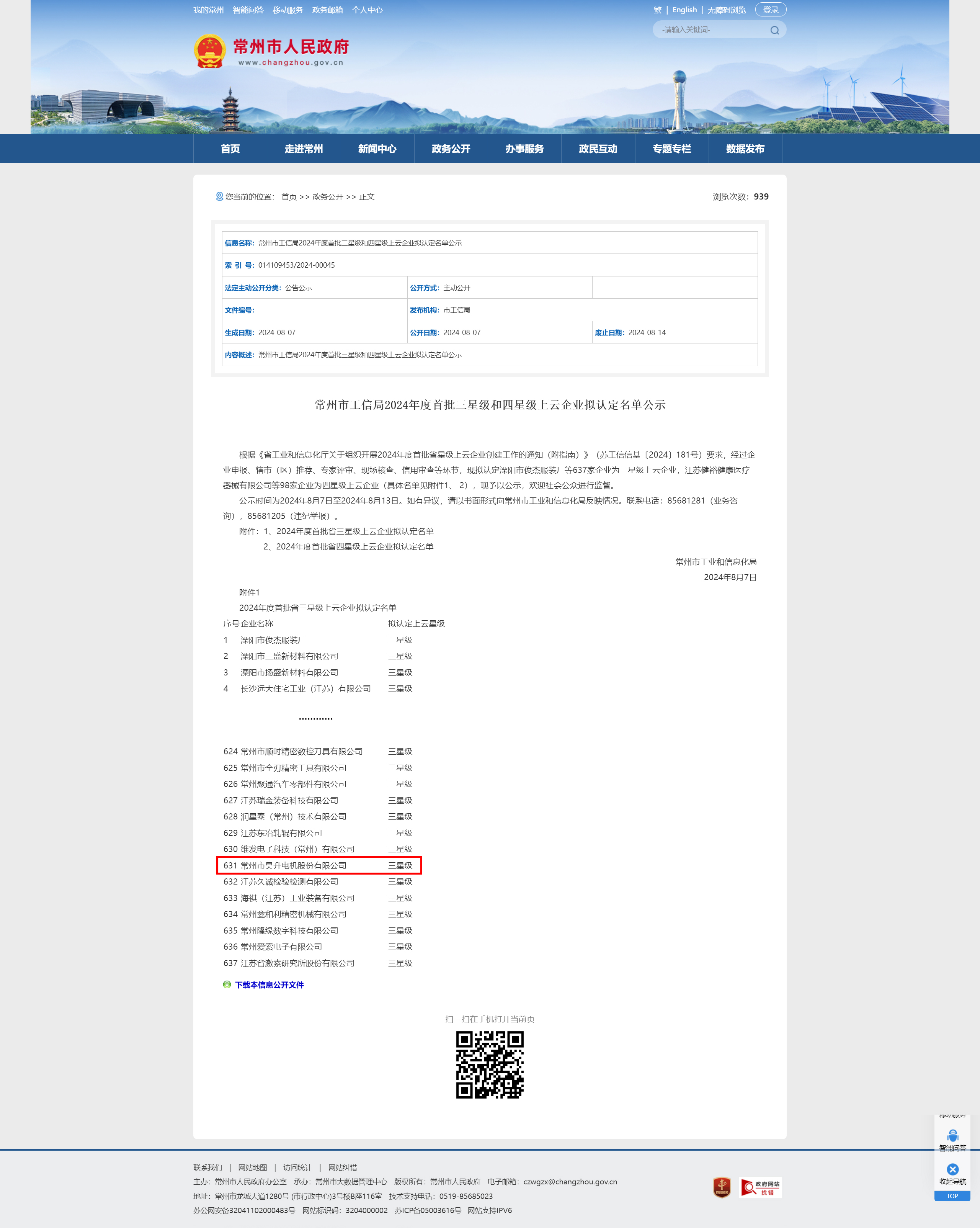Open the 智能问答 robot icon in sidebar
Viewport: 980px width, 1228px height.
[x=952, y=1136]
